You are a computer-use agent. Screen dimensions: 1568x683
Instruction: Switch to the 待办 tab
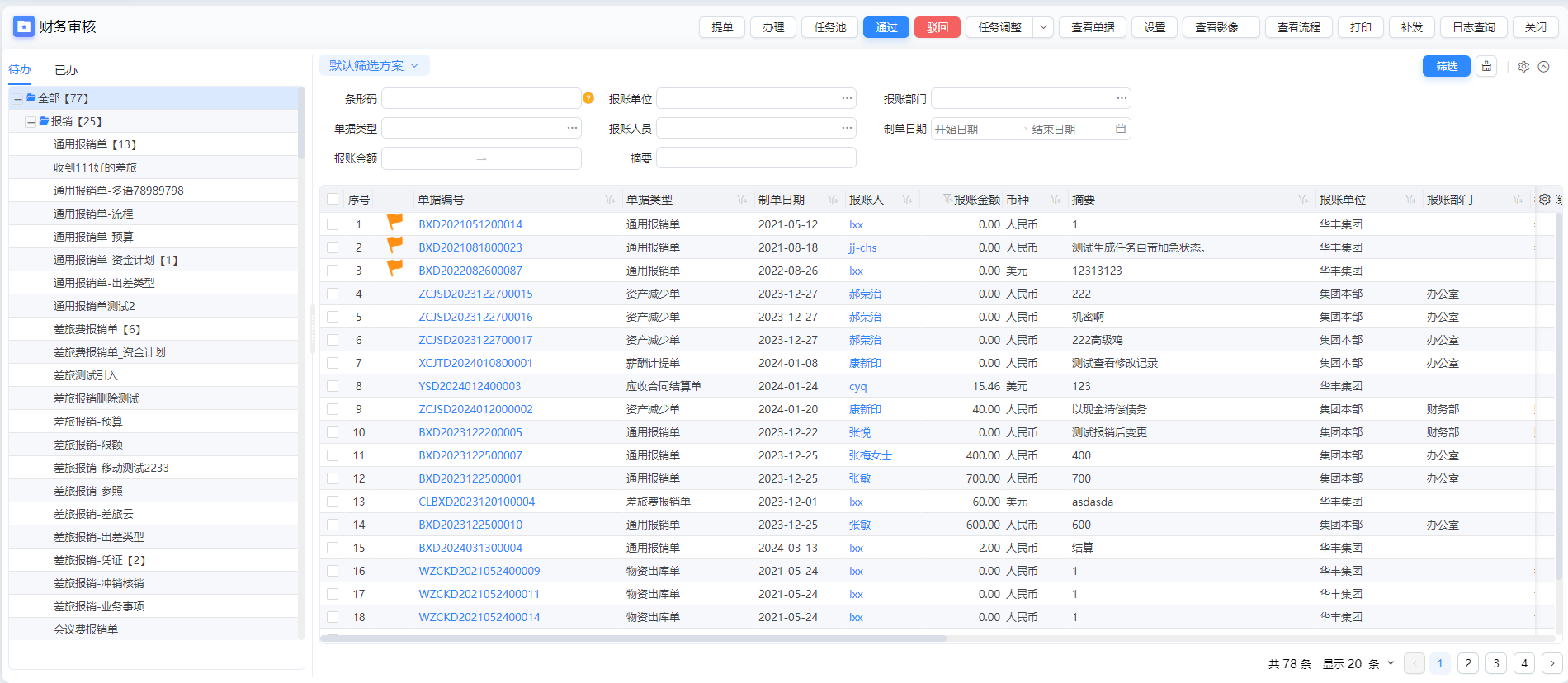click(x=20, y=70)
